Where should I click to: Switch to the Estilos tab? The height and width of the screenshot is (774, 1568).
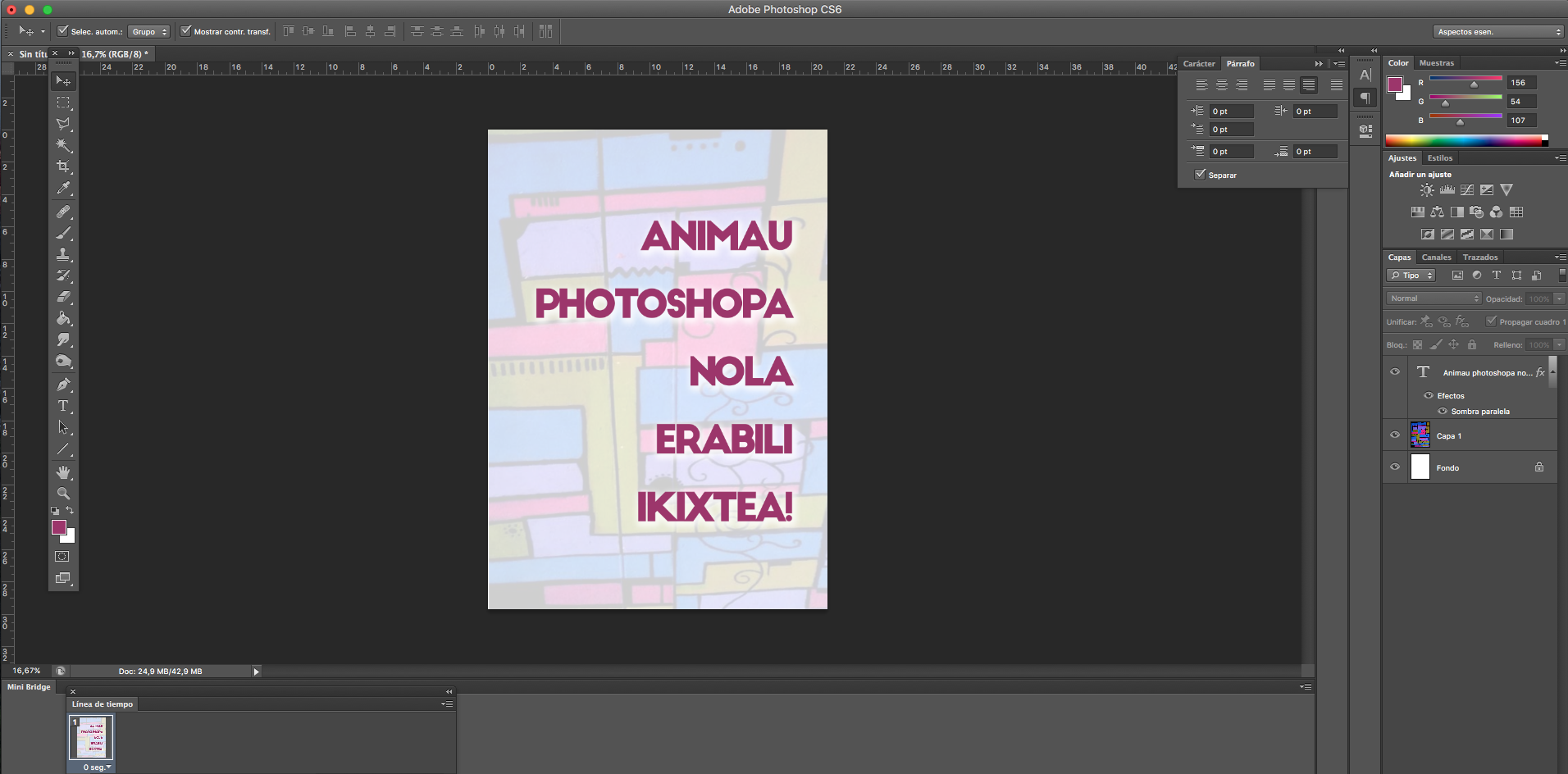1440,157
